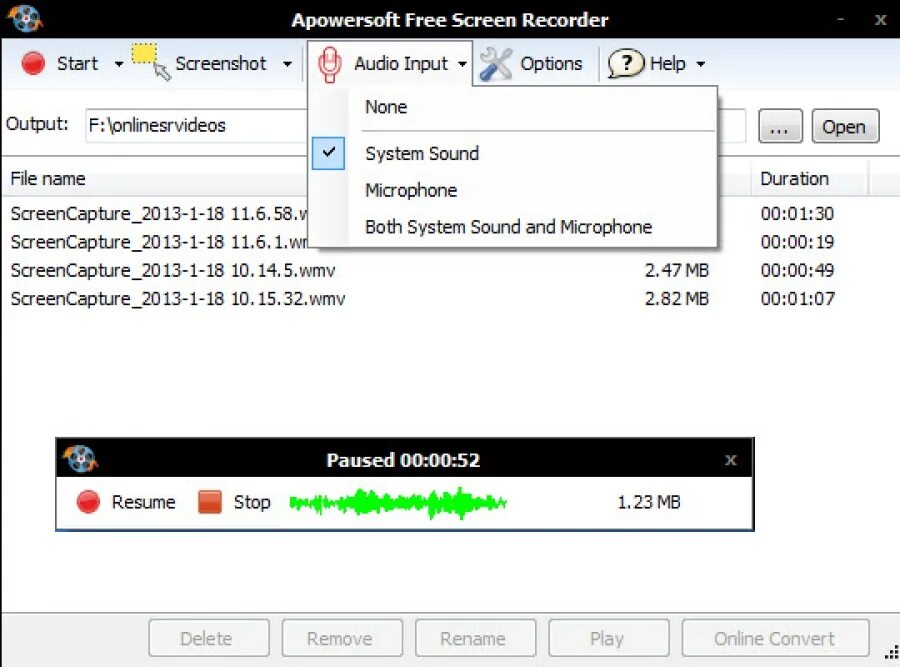This screenshot has width=900, height=667.
Task: Click the Start label in toolbar
Action: click(77, 63)
